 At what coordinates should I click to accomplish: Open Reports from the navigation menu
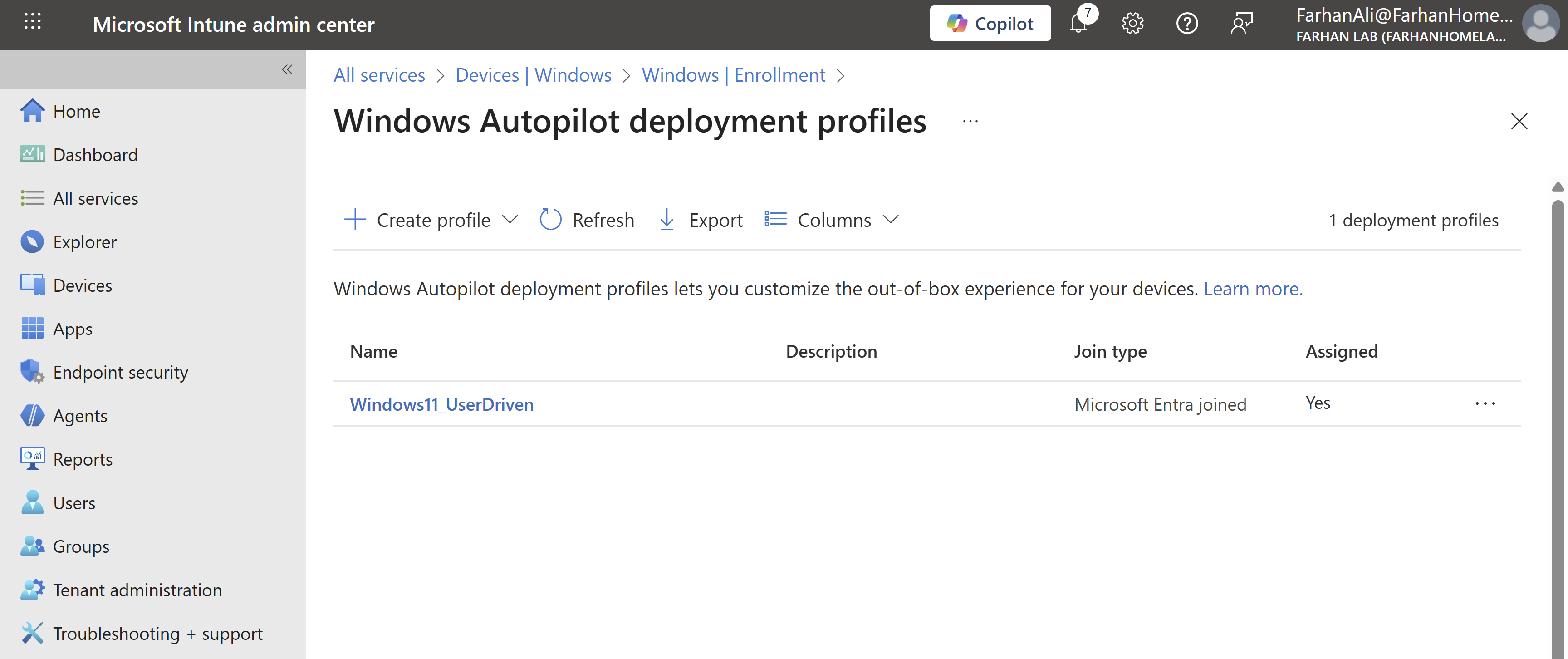(x=82, y=459)
